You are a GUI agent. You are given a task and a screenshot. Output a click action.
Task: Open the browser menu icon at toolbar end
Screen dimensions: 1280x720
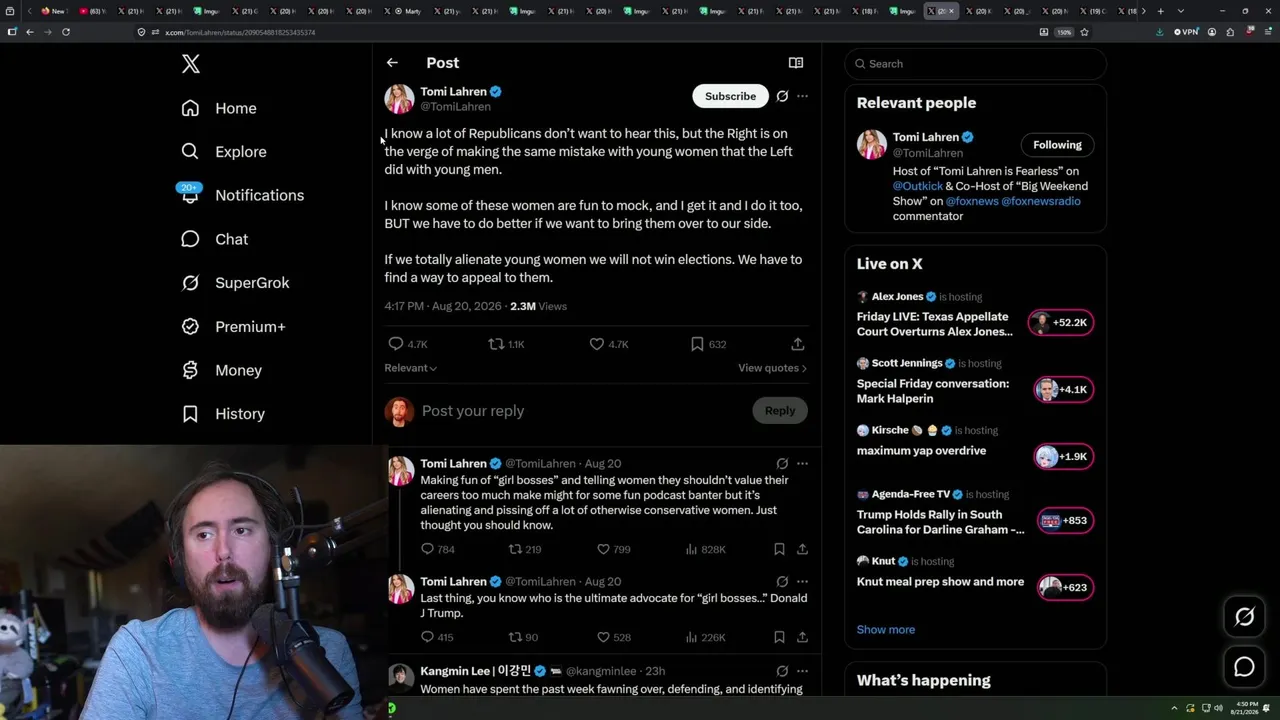pos(1267,32)
